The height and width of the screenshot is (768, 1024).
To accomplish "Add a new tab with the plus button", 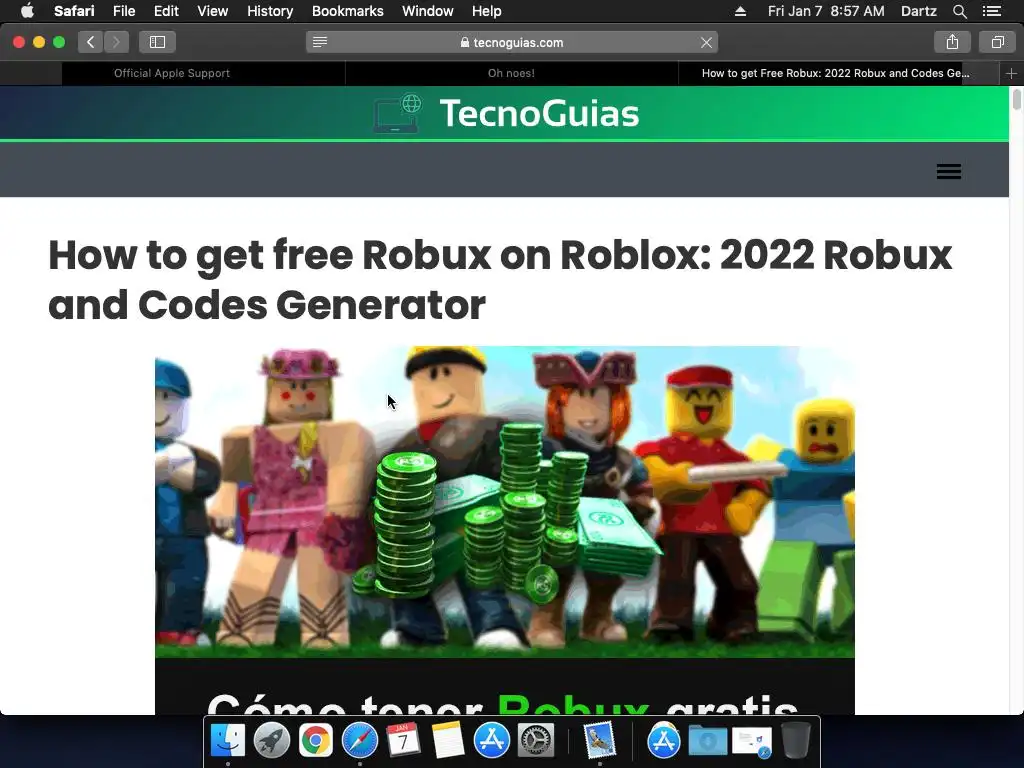I will (1011, 73).
